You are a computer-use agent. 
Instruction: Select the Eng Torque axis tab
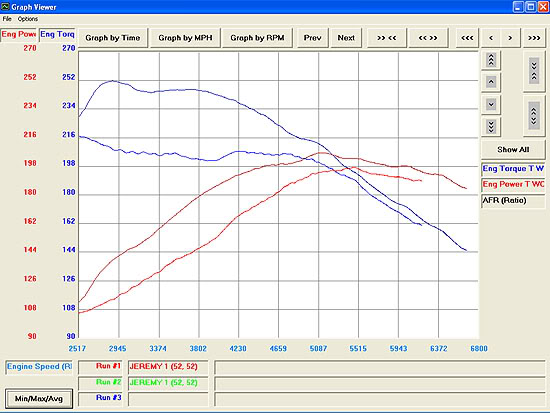(57, 34)
